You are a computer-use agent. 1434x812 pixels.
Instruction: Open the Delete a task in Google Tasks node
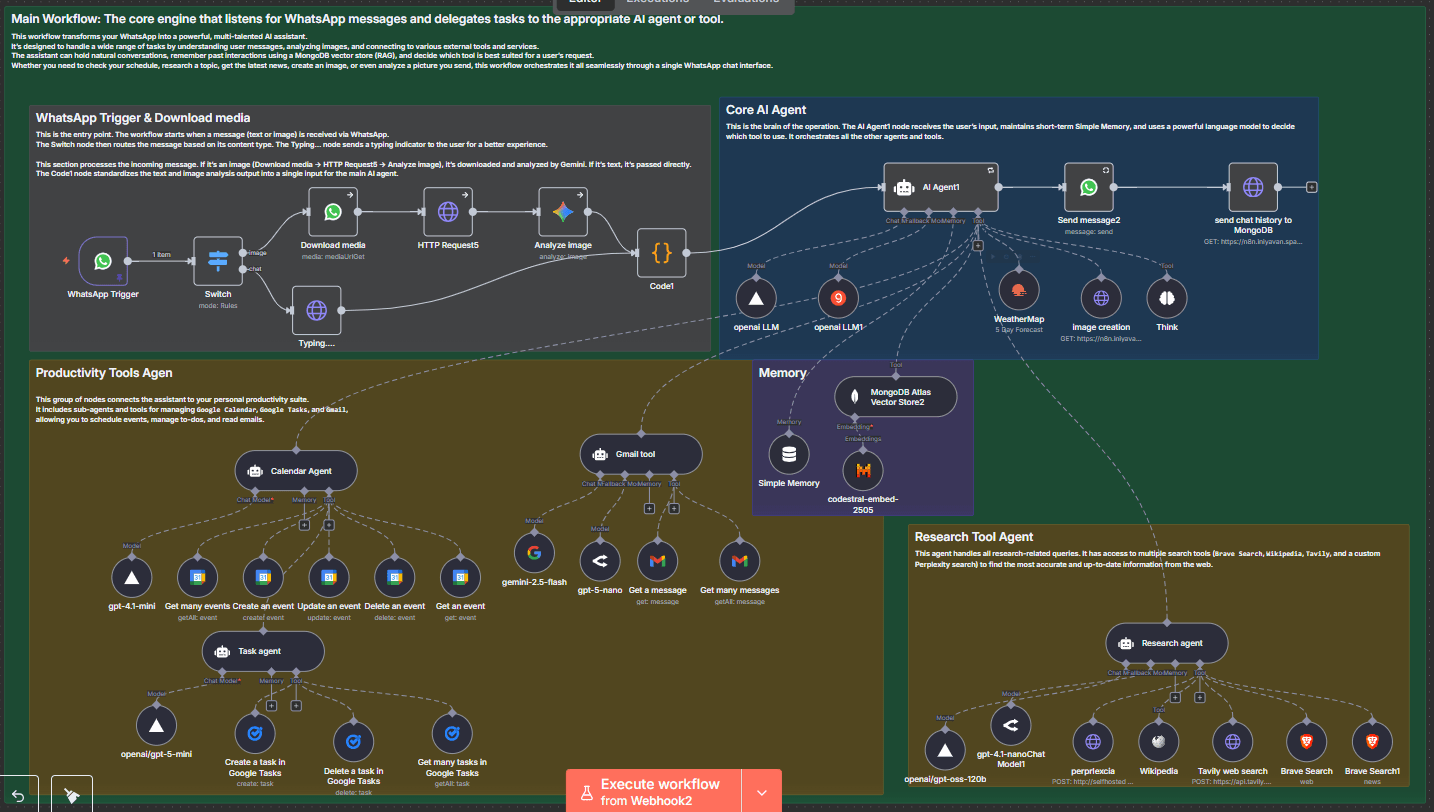click(353, 742)
